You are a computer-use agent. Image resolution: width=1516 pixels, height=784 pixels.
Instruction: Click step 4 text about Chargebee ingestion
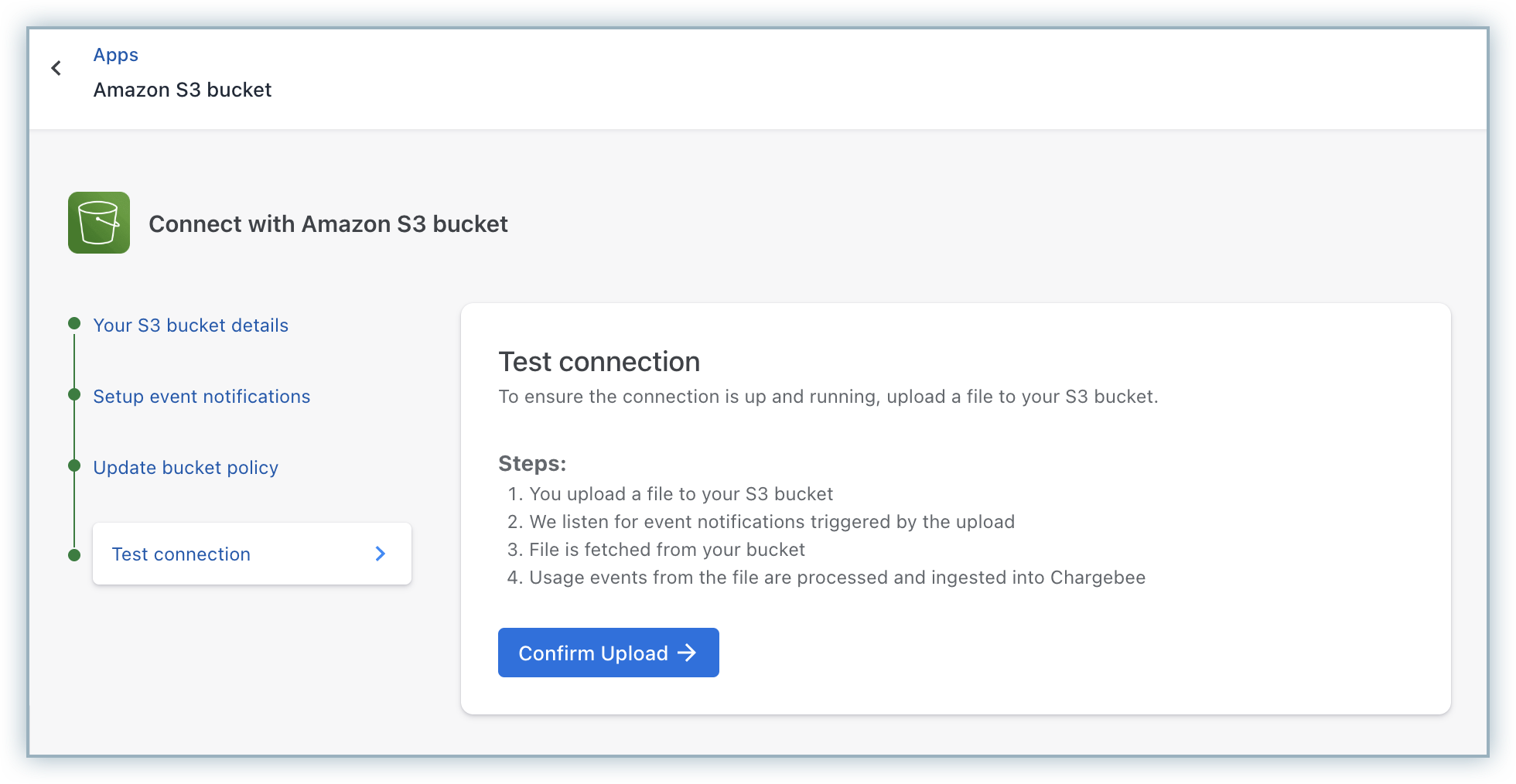click(837, 578)
